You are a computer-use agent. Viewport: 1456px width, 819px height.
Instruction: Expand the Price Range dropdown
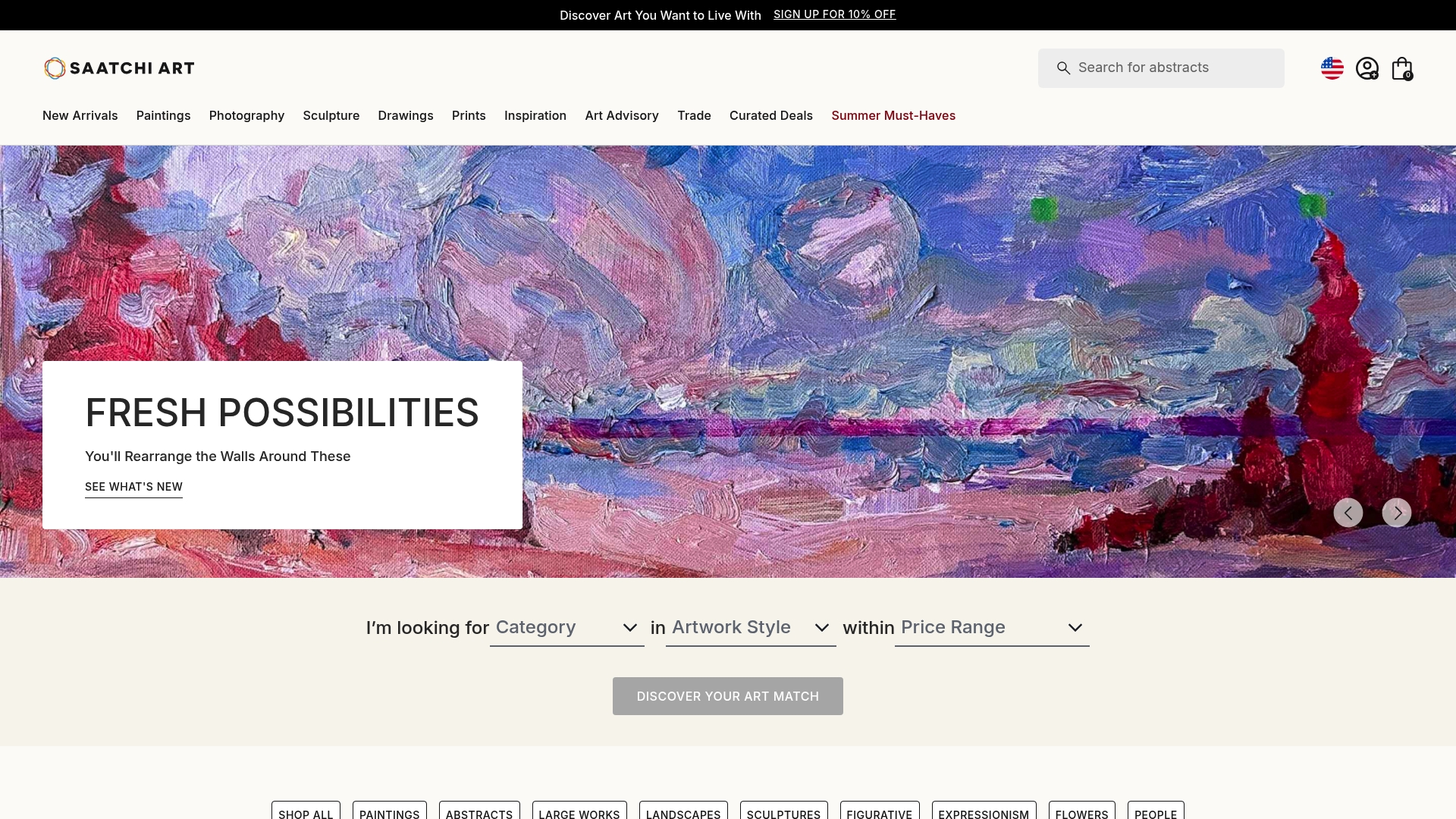992,628
